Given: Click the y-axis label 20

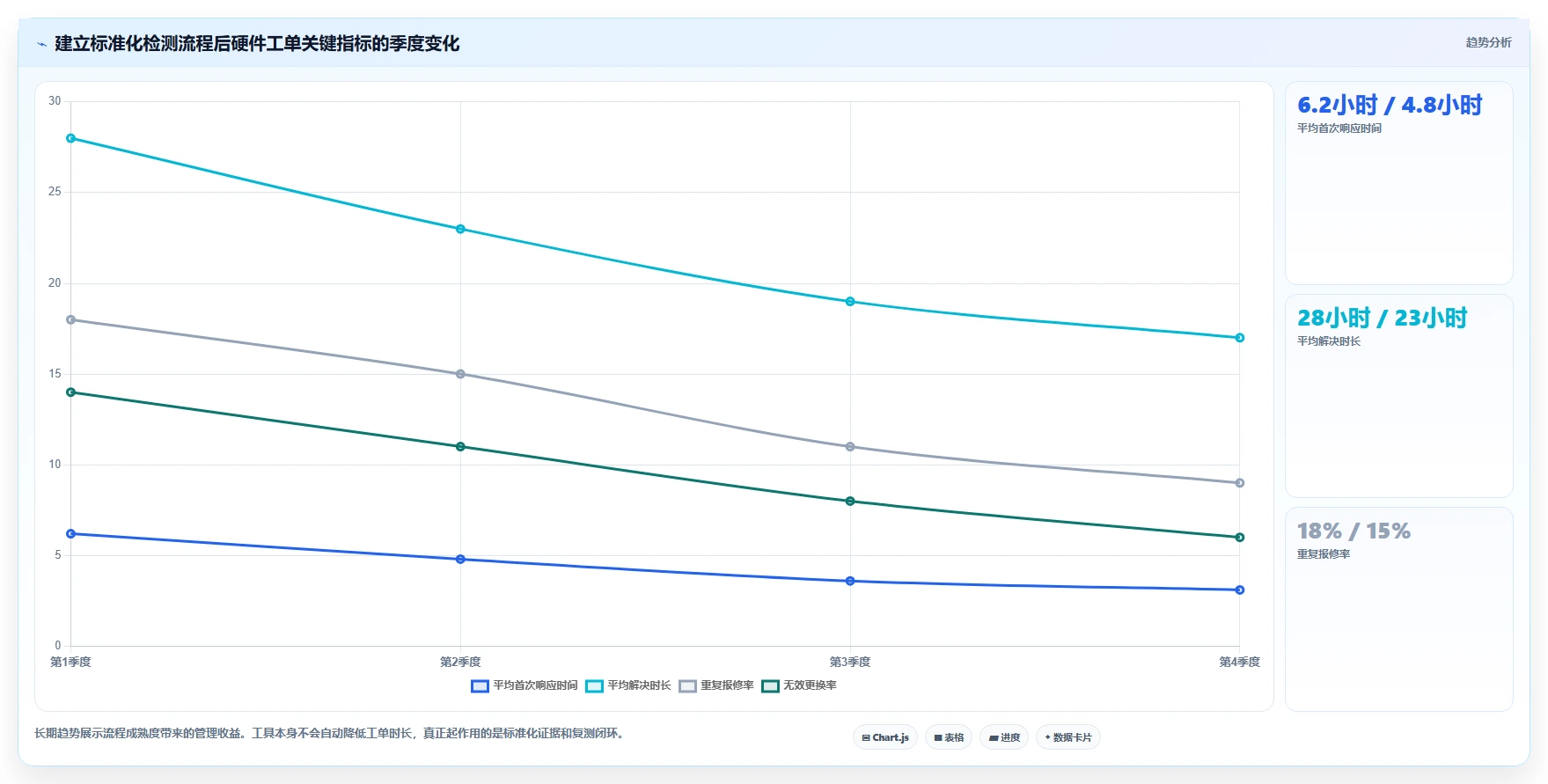Looking at the screenshot, I should tap(55, 283).
